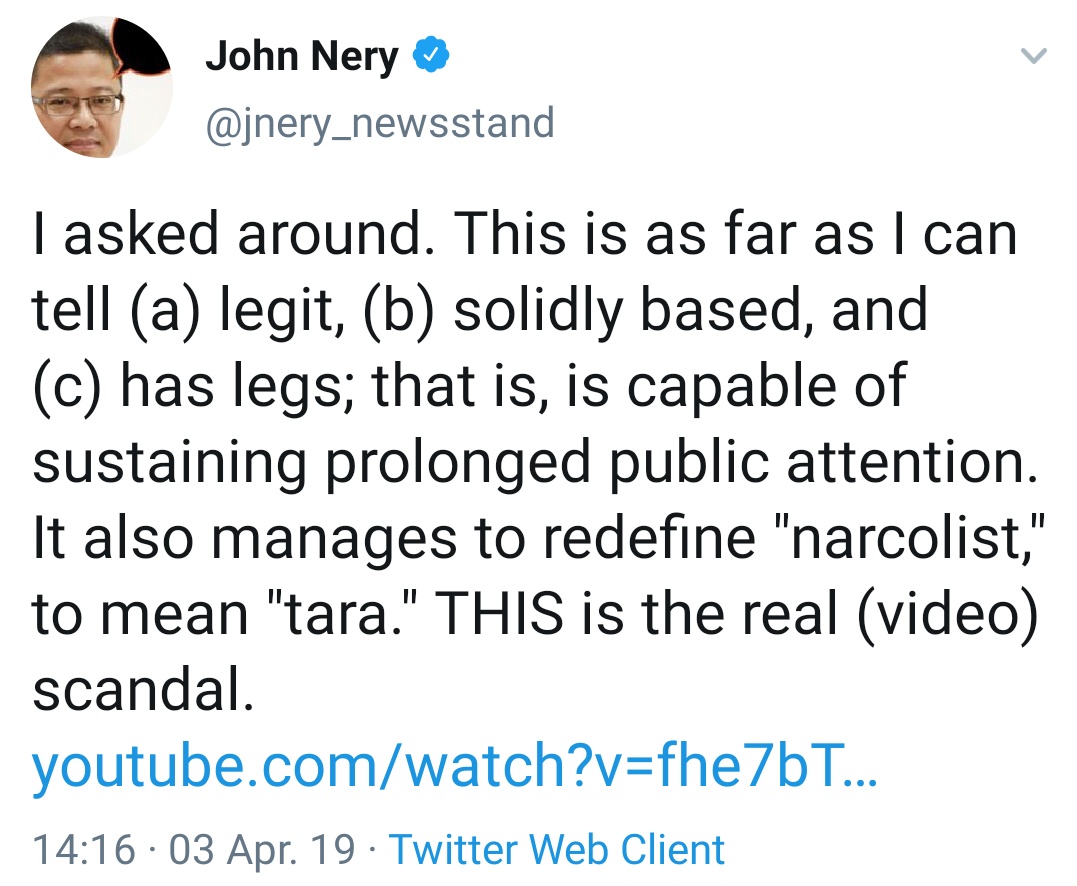Open the @jnery_newsstand handle
The height and width of the screenshot is (886, 1077).
pos(380,123)
